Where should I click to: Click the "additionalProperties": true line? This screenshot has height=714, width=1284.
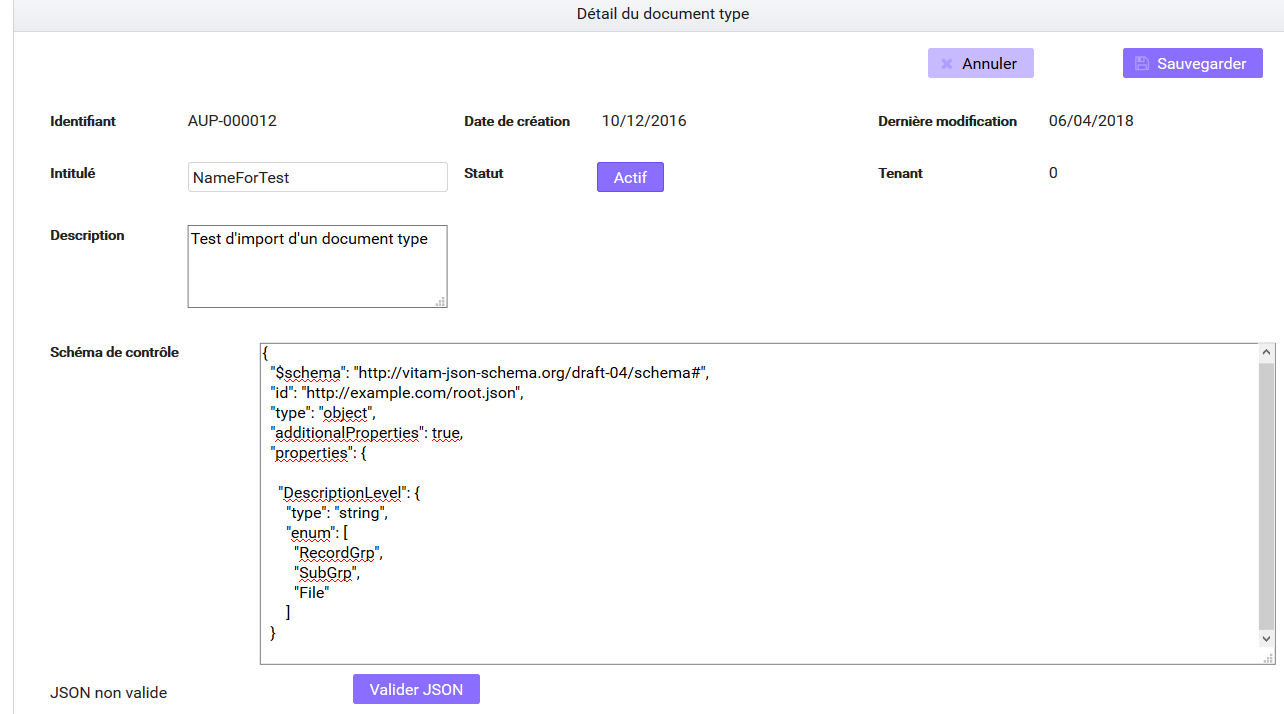[x=367, y=433]
